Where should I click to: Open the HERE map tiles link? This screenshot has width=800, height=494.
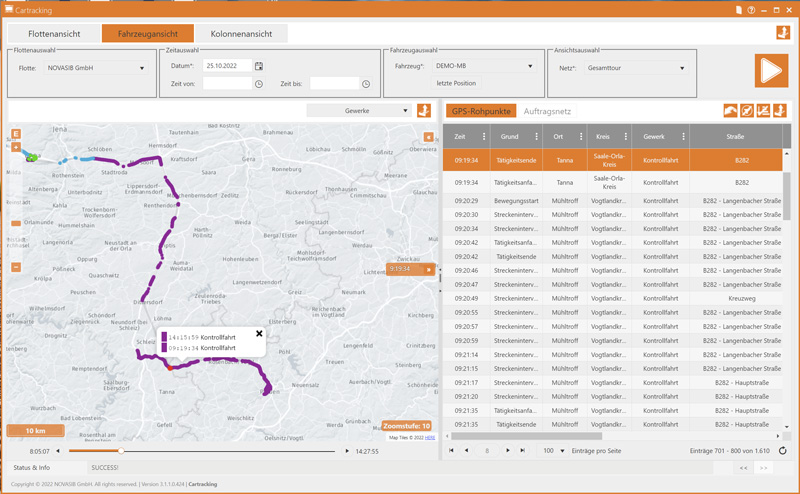[x=430, y=437]
